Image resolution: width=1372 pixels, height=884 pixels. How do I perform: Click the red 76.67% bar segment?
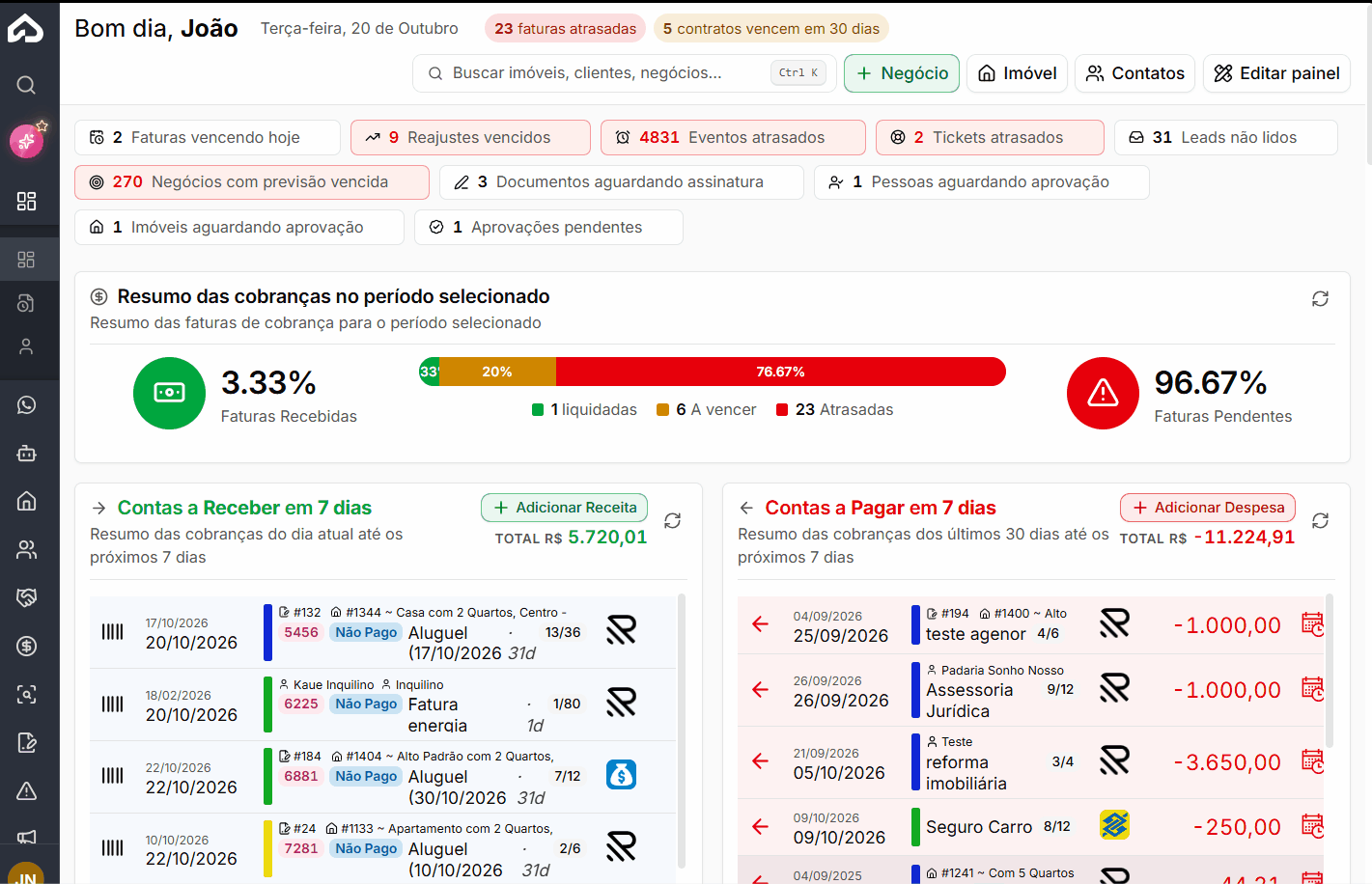781,372
